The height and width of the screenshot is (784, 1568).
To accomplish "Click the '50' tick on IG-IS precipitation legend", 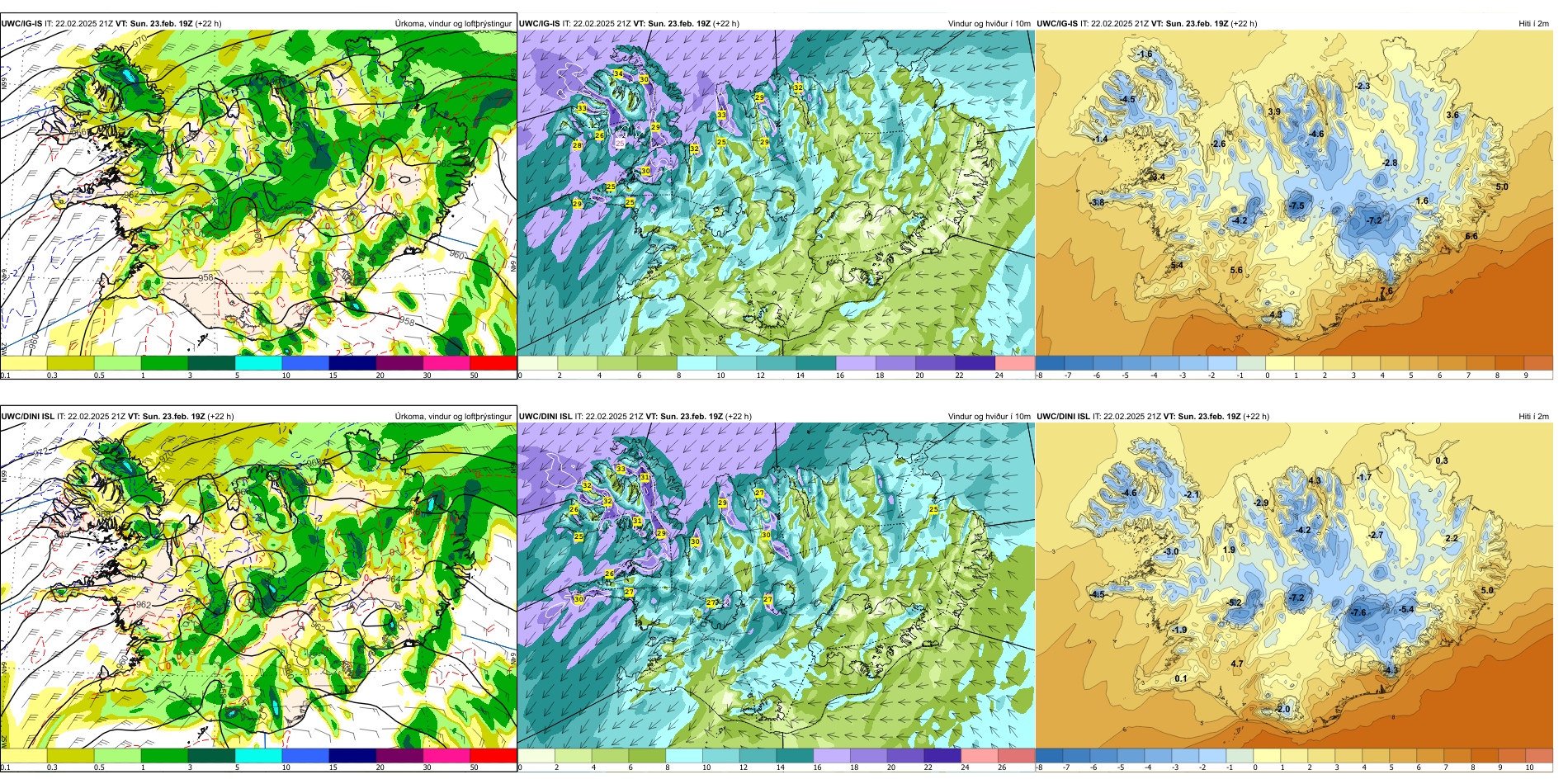I will (474, 375).
